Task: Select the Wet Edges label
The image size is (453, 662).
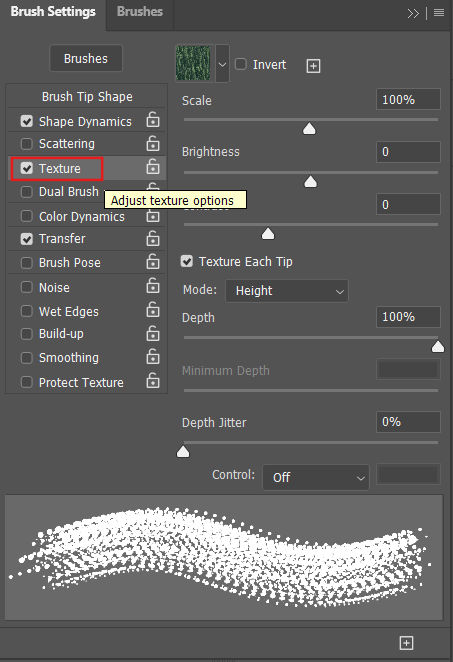Action: (69, 312)
